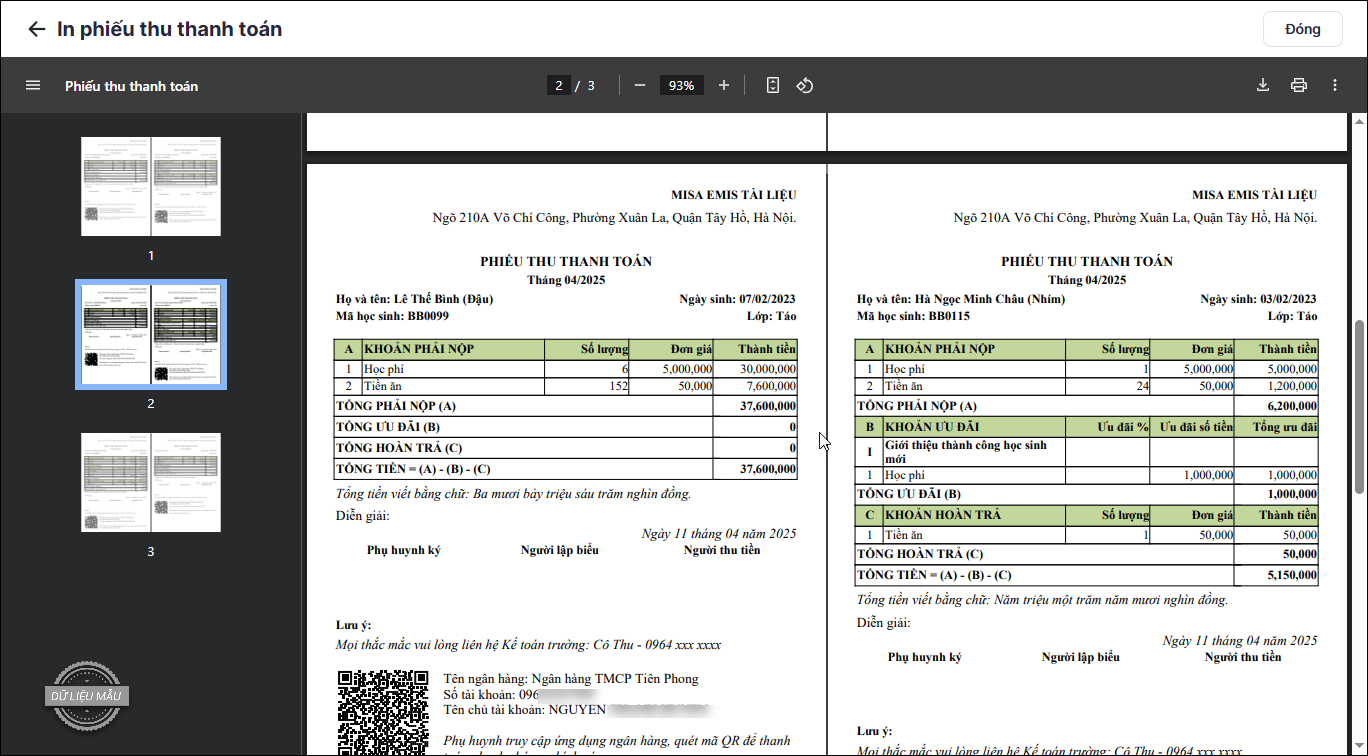
Task: Click the 37,600,000 TỔNG TIỀN value
Action: tap(766, 469)
